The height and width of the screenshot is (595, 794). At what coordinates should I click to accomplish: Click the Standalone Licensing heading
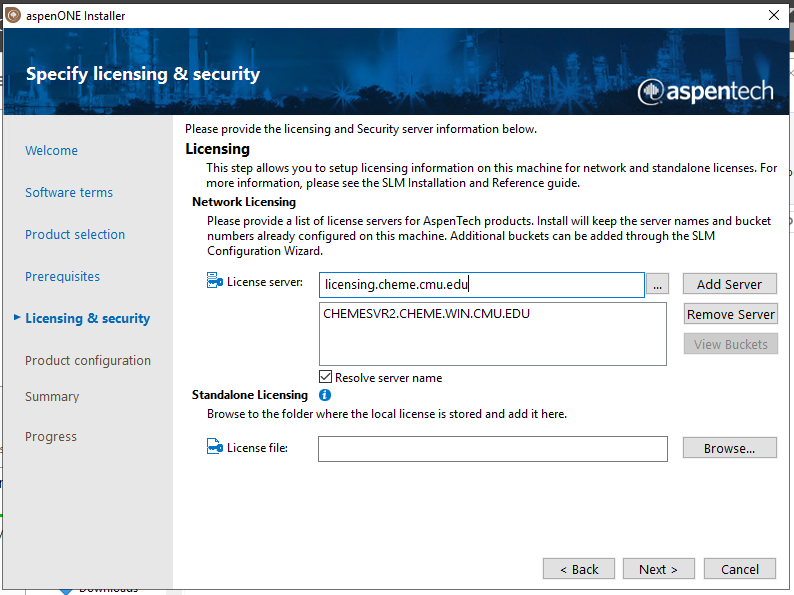pos(250,395)
